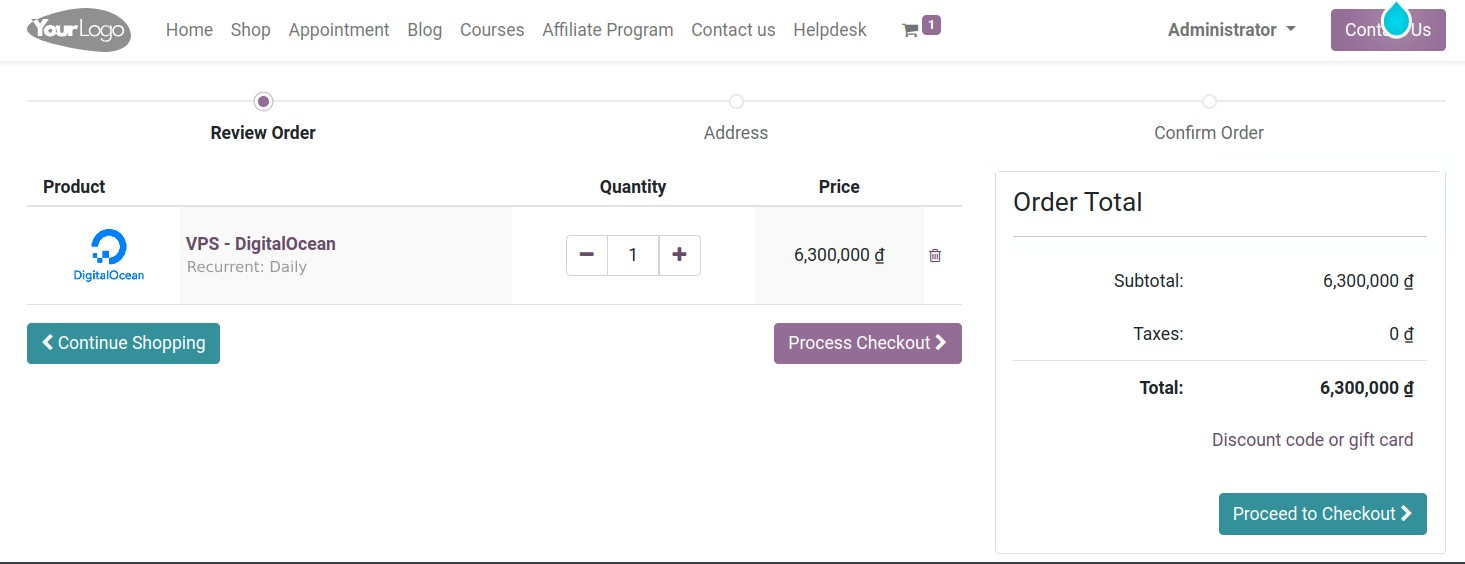Select the Confirm Order step indicator
The height and width of the screenshot is (564, 1465).
point(1209,101)
